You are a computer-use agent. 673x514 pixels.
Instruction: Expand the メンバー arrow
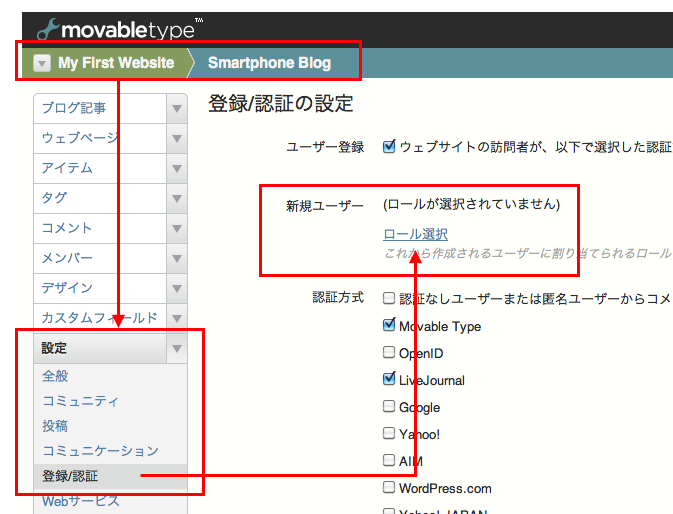click(x=177, y=259)
